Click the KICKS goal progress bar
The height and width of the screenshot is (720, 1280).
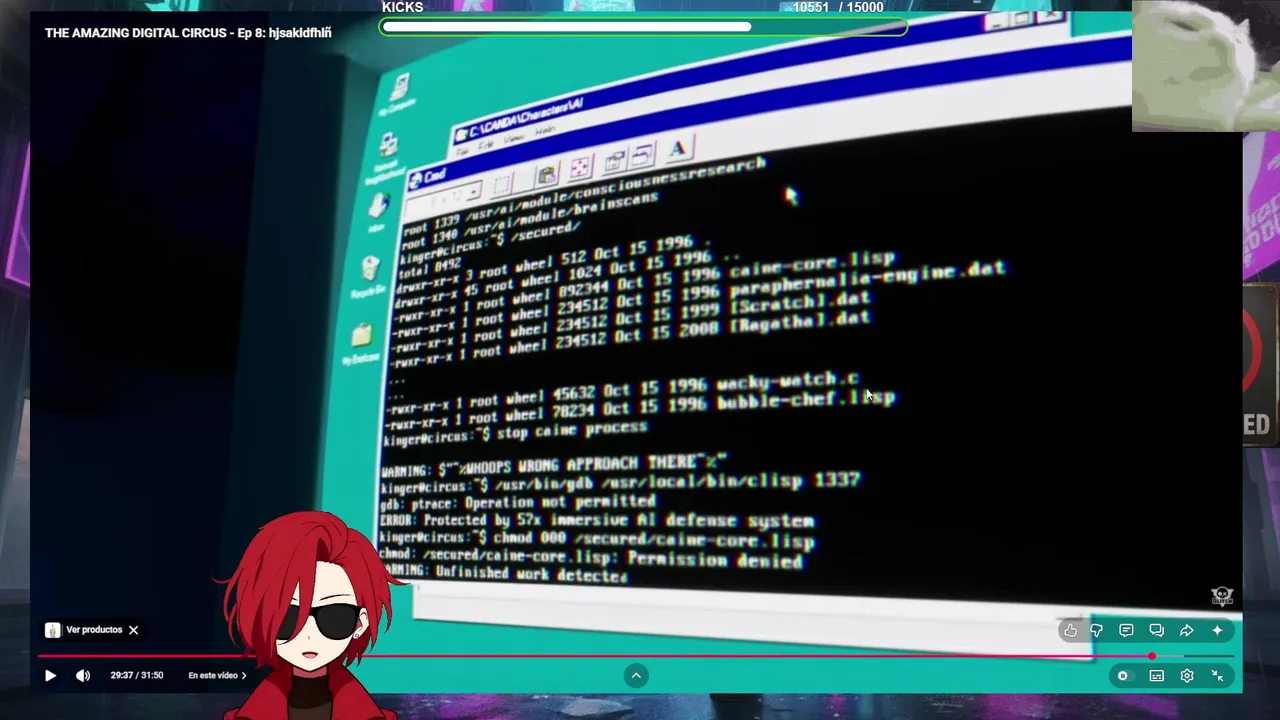(x=643, y=27)
